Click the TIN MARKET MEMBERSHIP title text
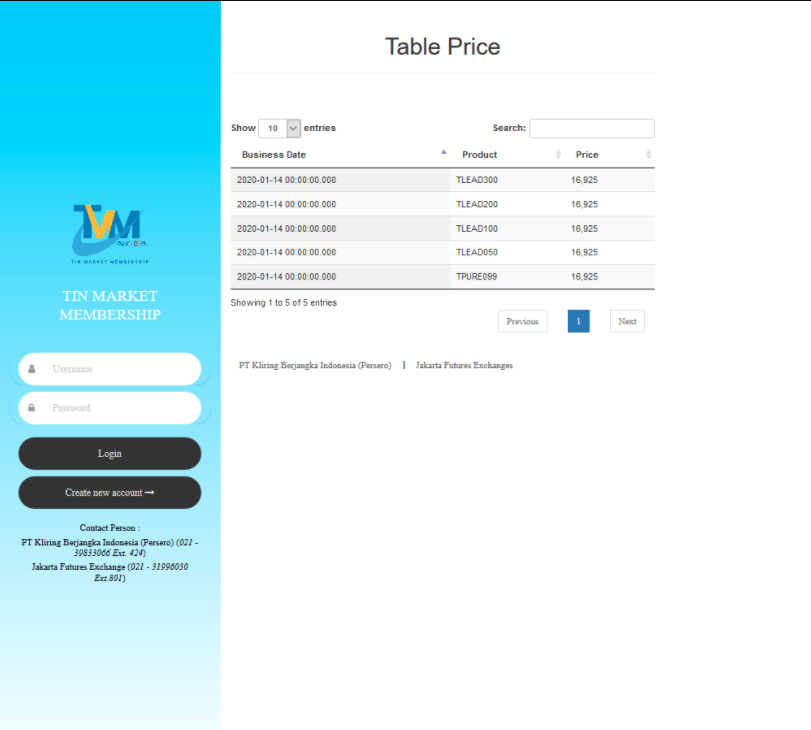811x730 pixels. click(x=110, y=305)
